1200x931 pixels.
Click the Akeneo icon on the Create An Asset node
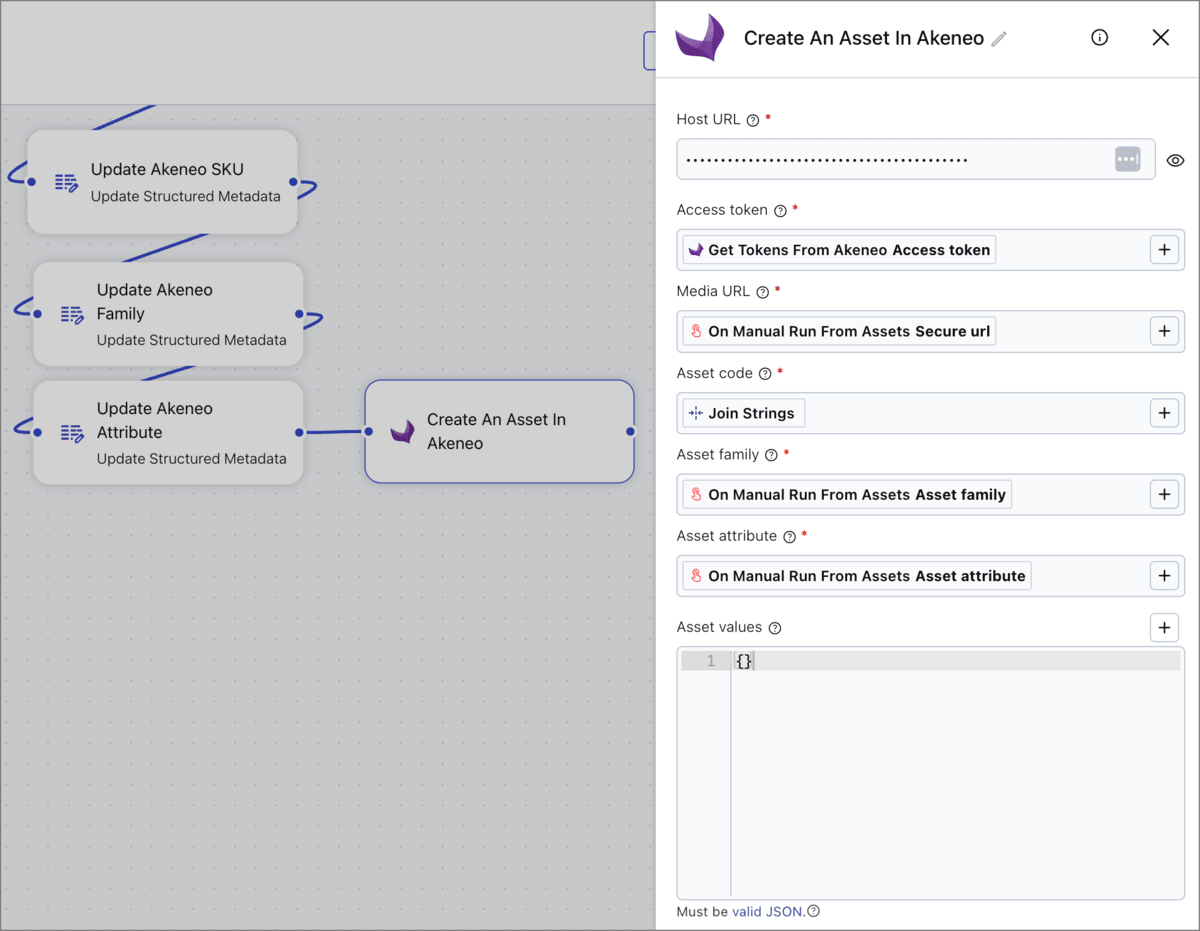click(402, 431)
